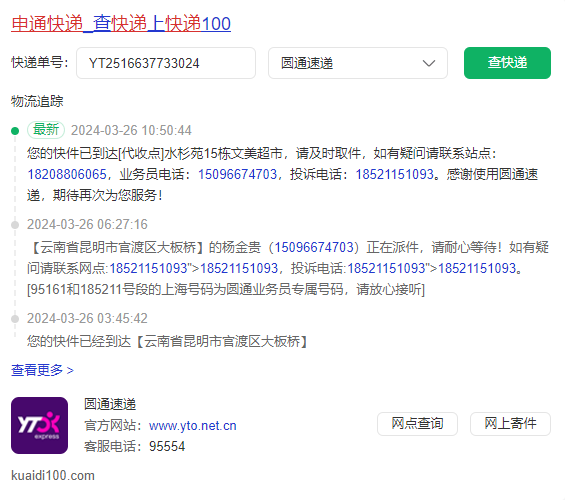Click the gray 06:27:16 timeline dot
Screen dimensions: 565x500
pos(15,225)
